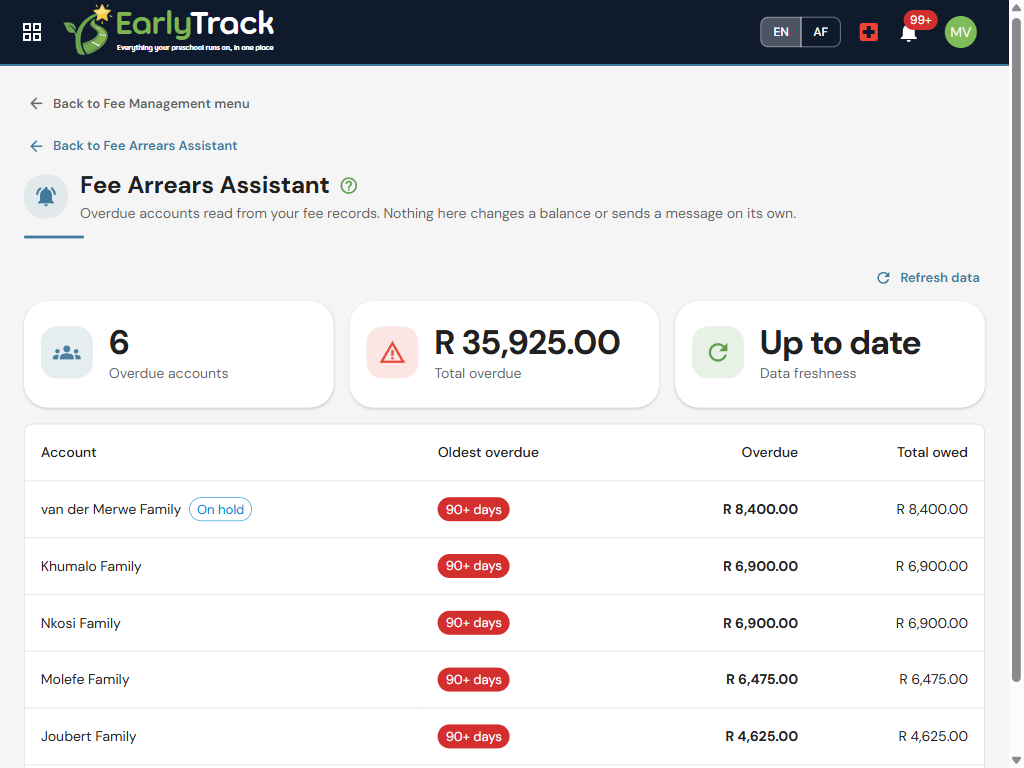Click Nkosi Family's total owed R 6,900.00
This screenshot has height=768, width=1024.
[931, 623]
